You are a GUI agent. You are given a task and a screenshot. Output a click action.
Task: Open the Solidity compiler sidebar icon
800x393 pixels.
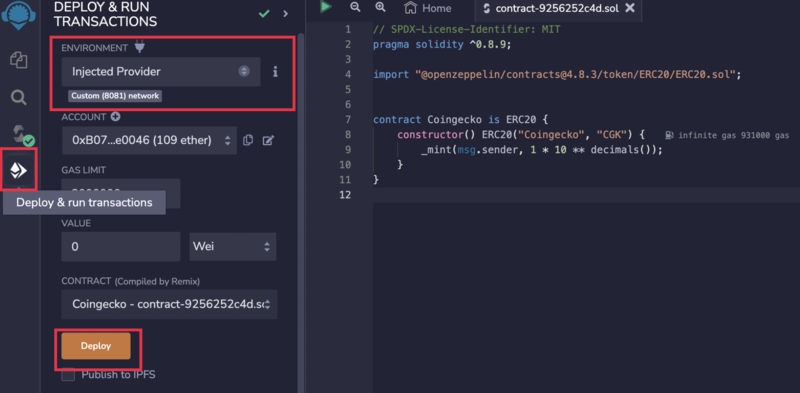pyautogui.click(x=22, y=136)
